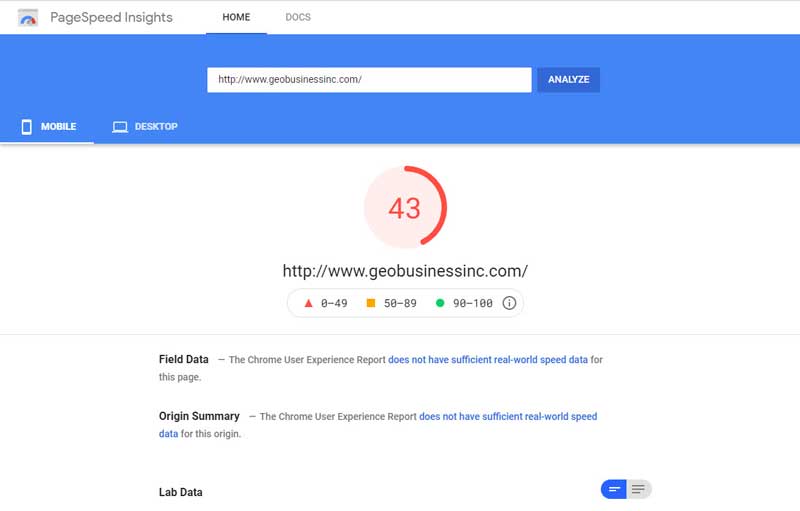Click the 43 performance score gauge
The image size is (800, 511).
(x=406, y=207)
